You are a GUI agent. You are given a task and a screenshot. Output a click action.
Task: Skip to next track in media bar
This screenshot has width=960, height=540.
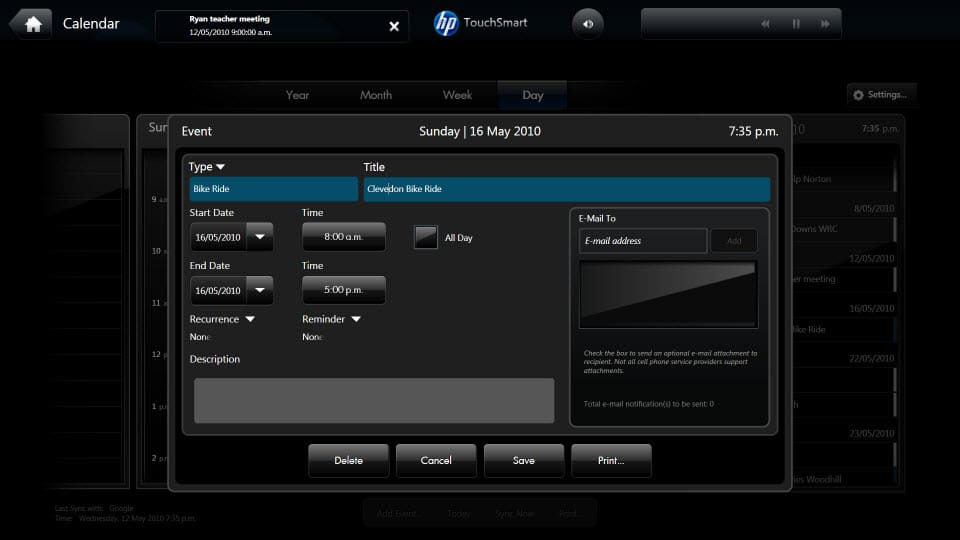pyautogui.click(x=825, y=24)
